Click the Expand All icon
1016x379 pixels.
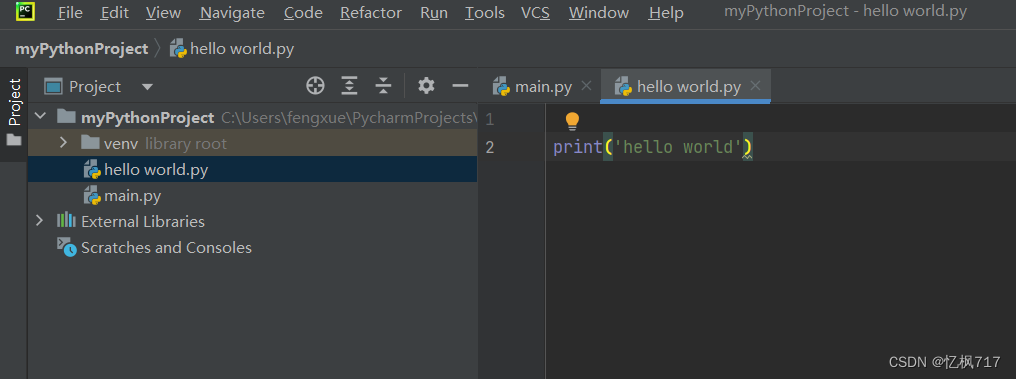click(x=349, y=86)
